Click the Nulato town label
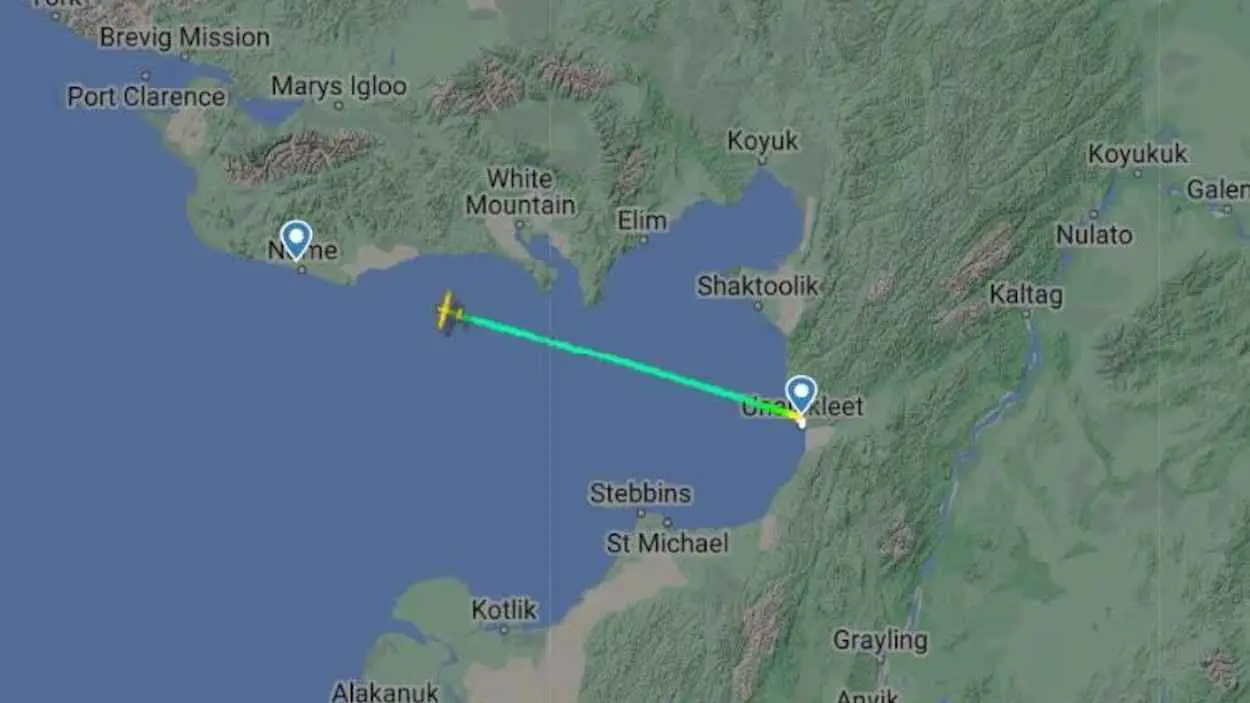 1094,235
